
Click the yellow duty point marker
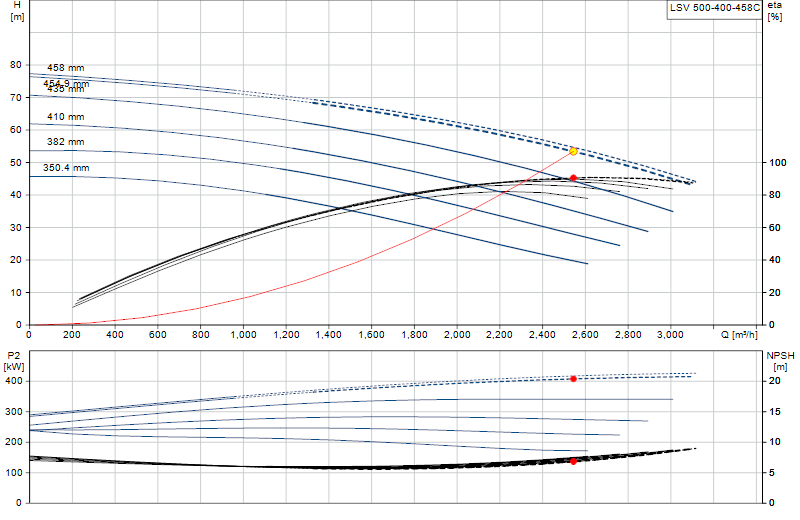tap(573, 152)
